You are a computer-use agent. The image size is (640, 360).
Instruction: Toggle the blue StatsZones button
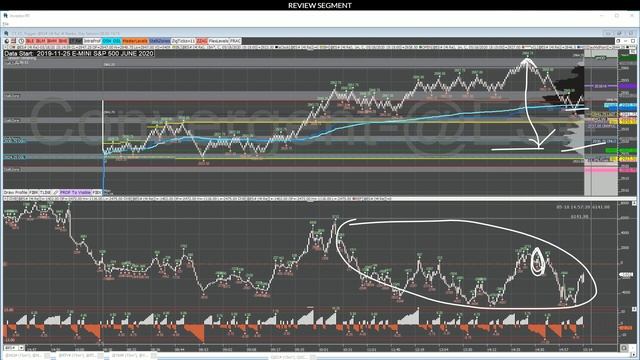tap(160, 41)
